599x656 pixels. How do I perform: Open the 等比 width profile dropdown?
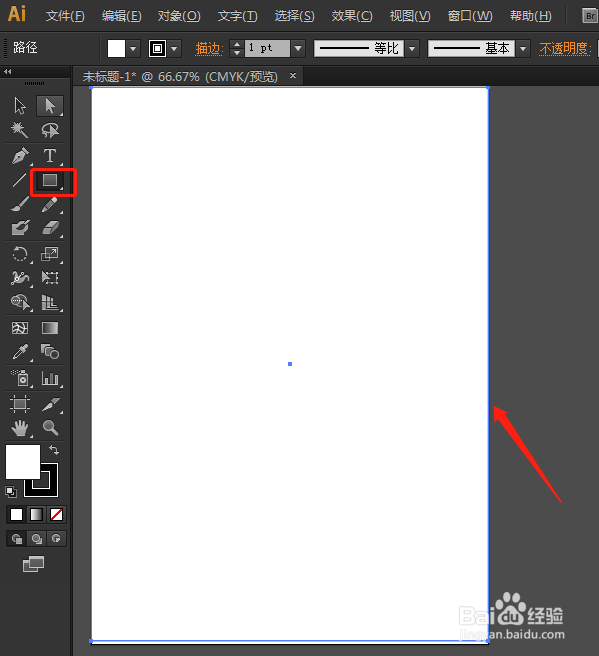click(x=412, y=49)
